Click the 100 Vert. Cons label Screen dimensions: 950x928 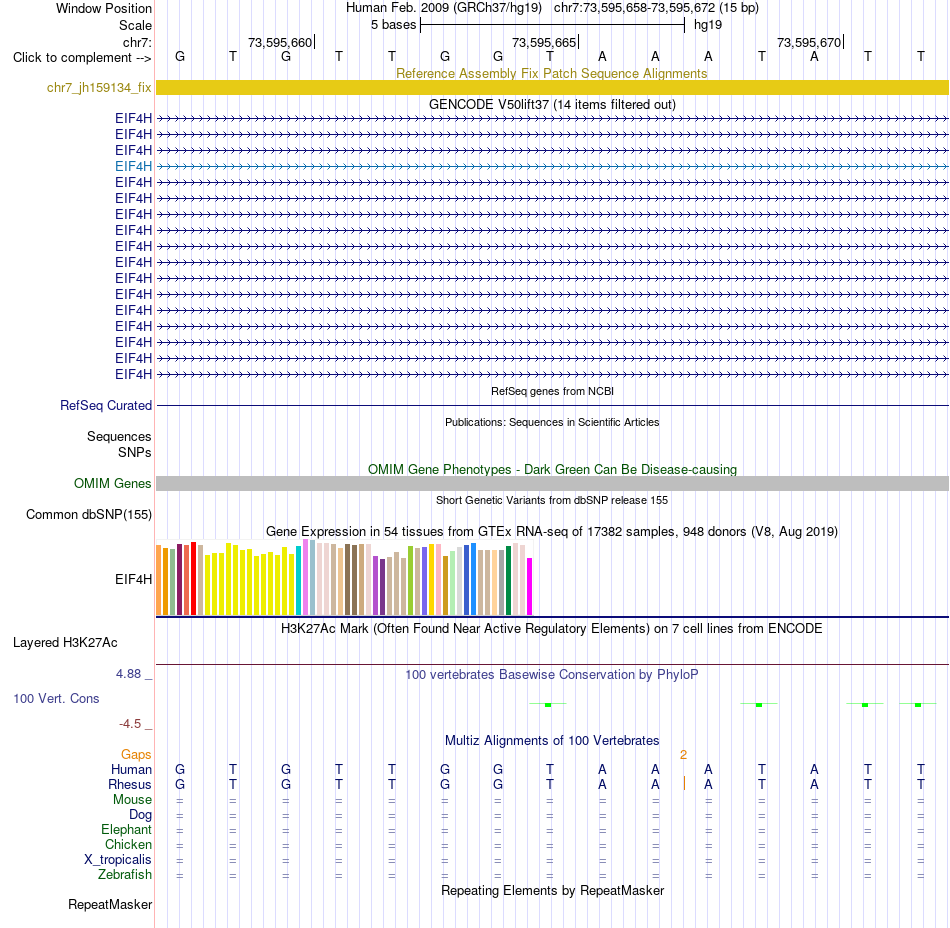[56, 698]
